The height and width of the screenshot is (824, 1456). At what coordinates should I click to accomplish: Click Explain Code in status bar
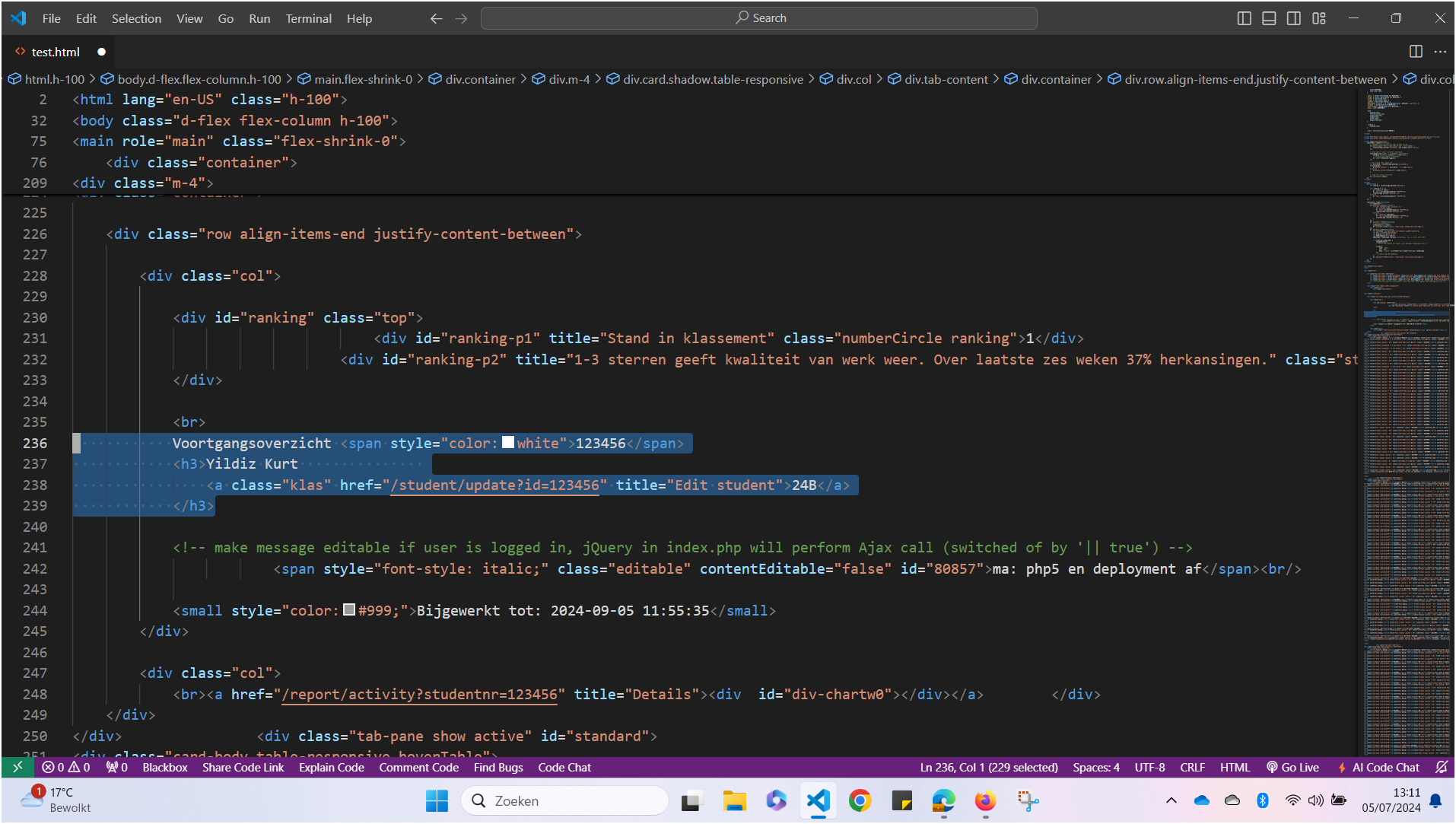pos(331,767)
